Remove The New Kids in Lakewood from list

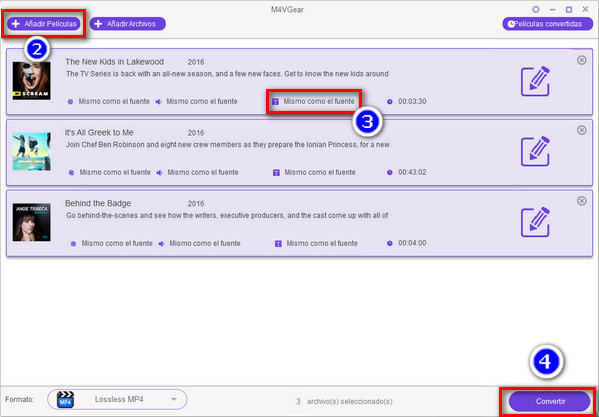[x=581, y=60]
